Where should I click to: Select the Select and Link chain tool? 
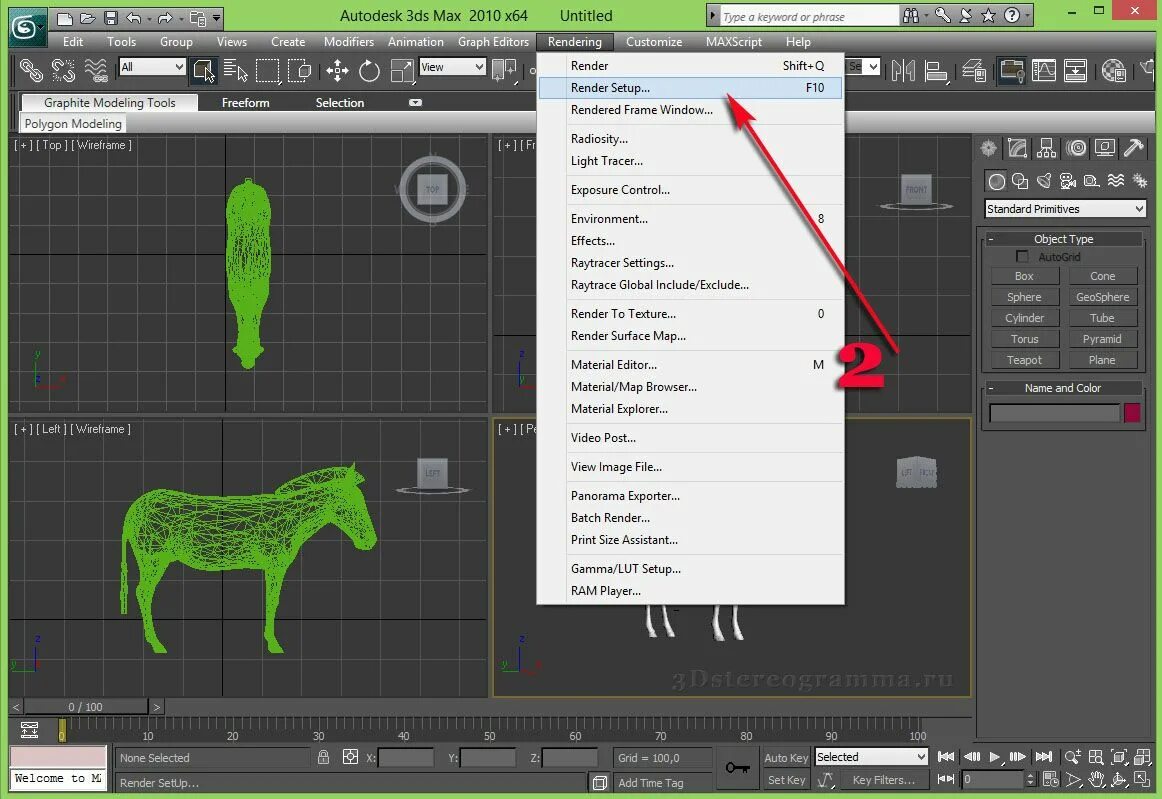[30, 70]
